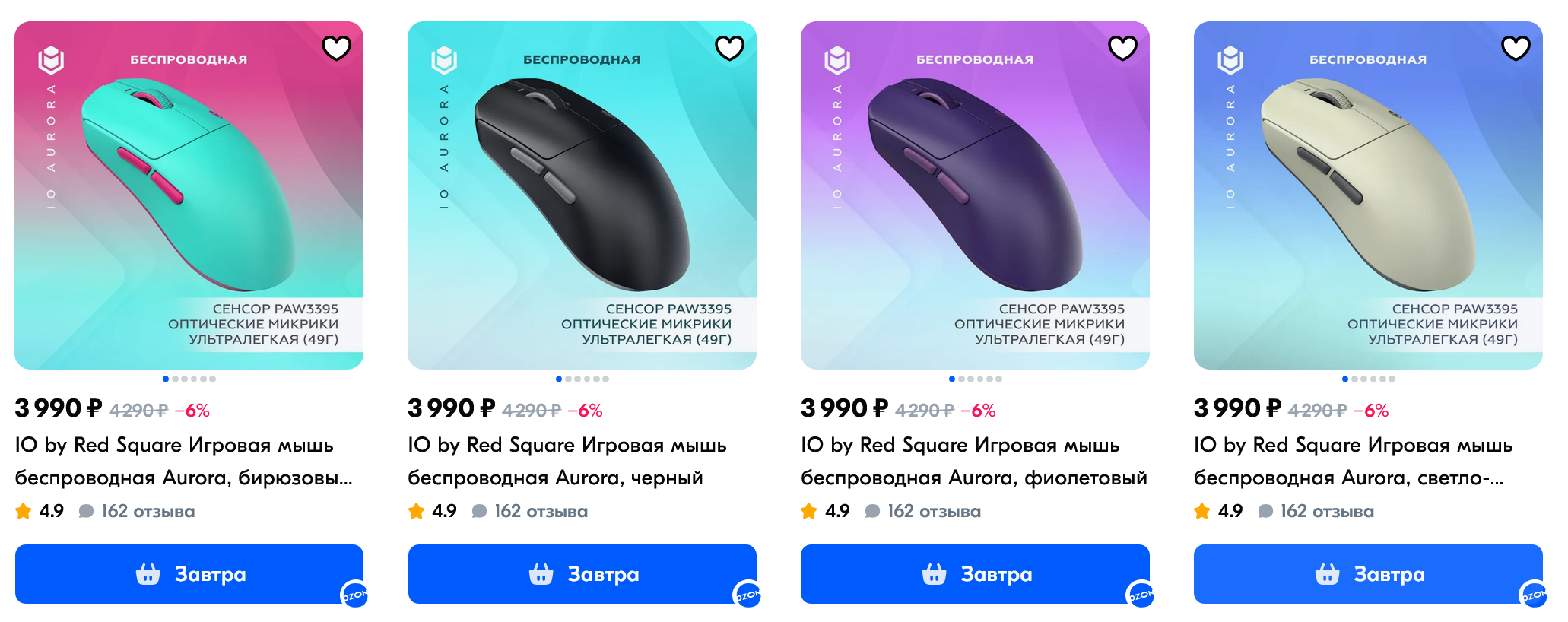Toggle heart on the purple Aurora mouse

pos(1122,48)
